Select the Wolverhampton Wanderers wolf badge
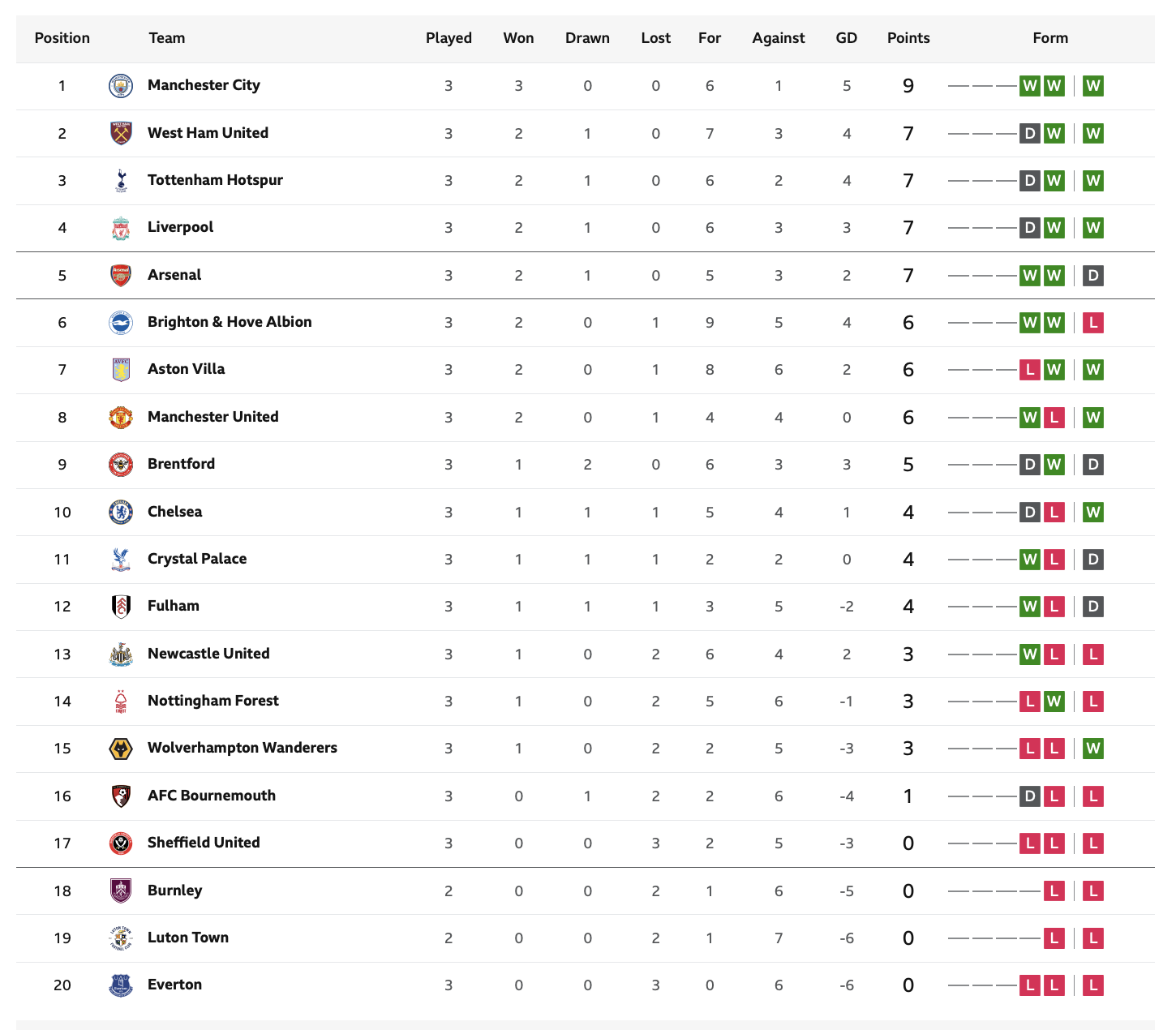 [121, 749]
